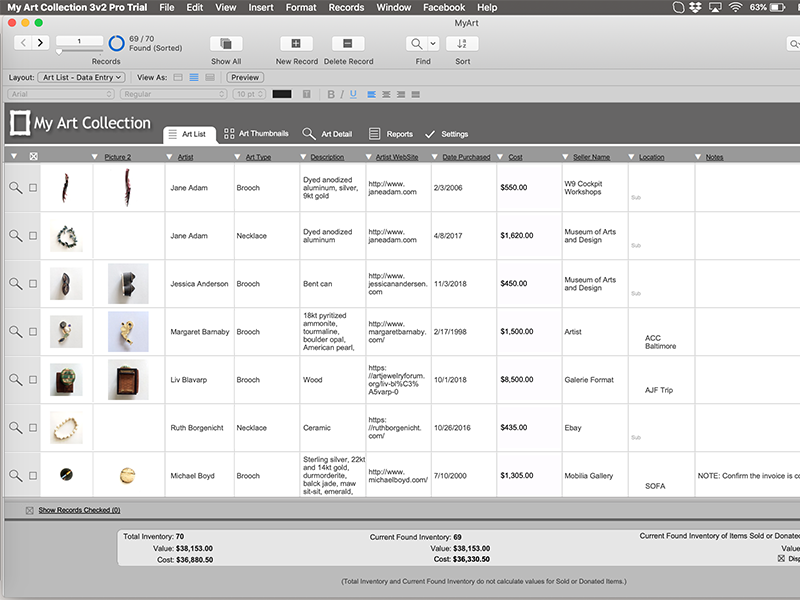Screen dimensions: 800x600
Task: Open detail magnifier for Liv Blavarp row
Action: click(16, 380)
